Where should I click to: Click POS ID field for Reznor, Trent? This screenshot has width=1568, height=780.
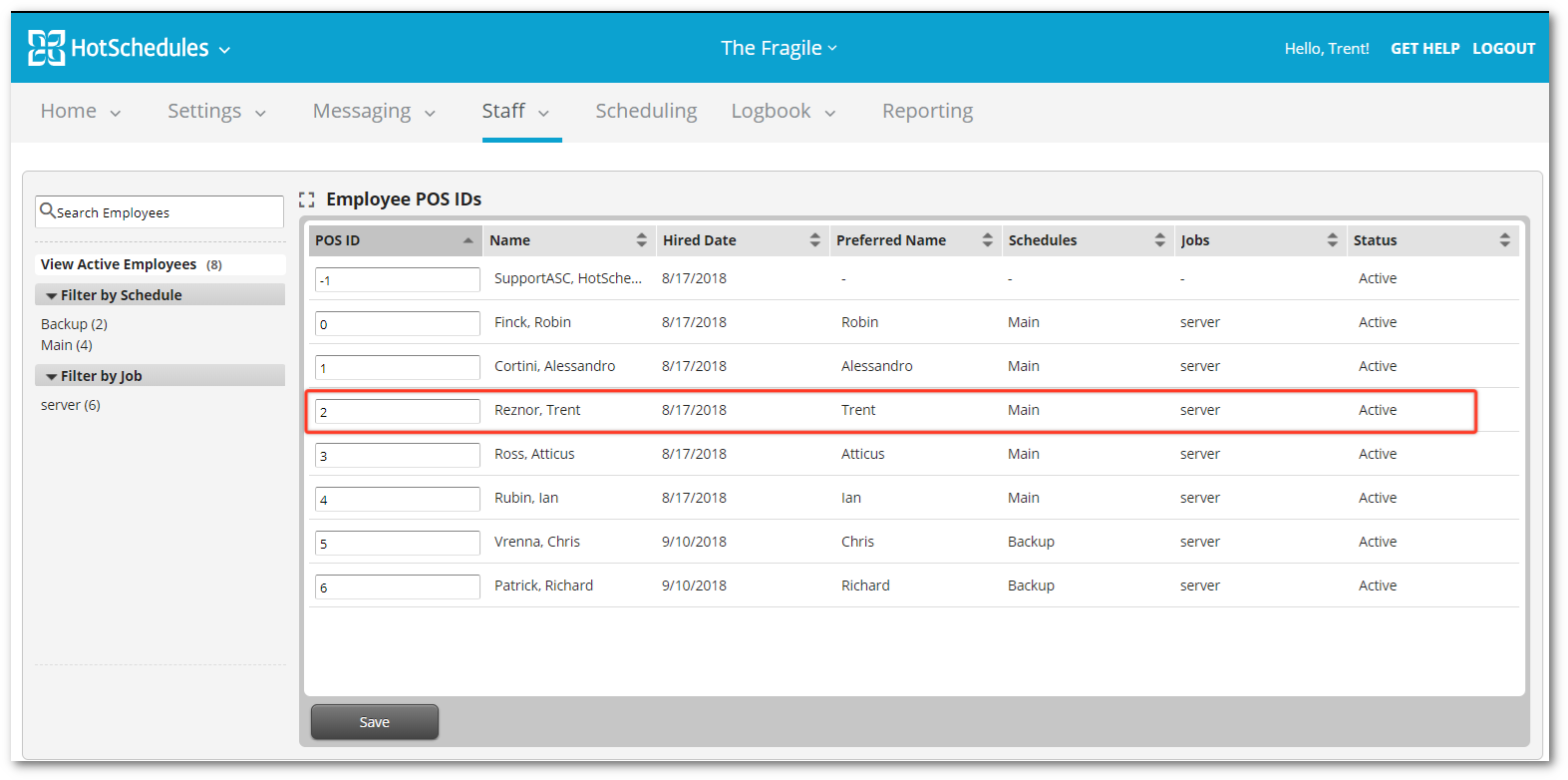click(x=398, y=412)
